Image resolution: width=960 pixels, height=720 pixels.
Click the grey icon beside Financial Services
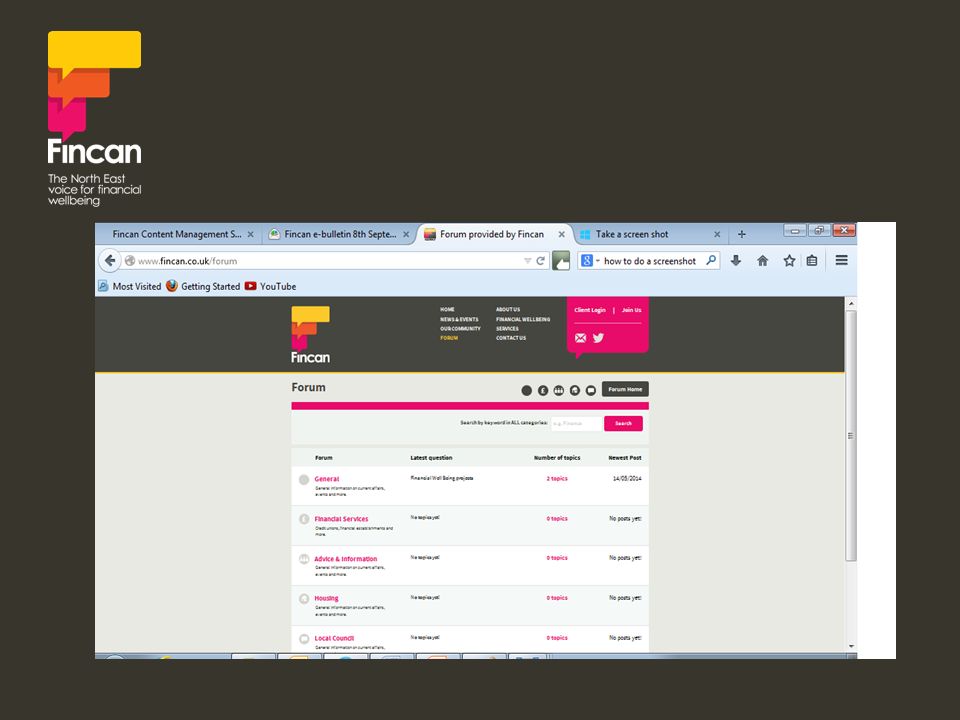pos(304,519)
